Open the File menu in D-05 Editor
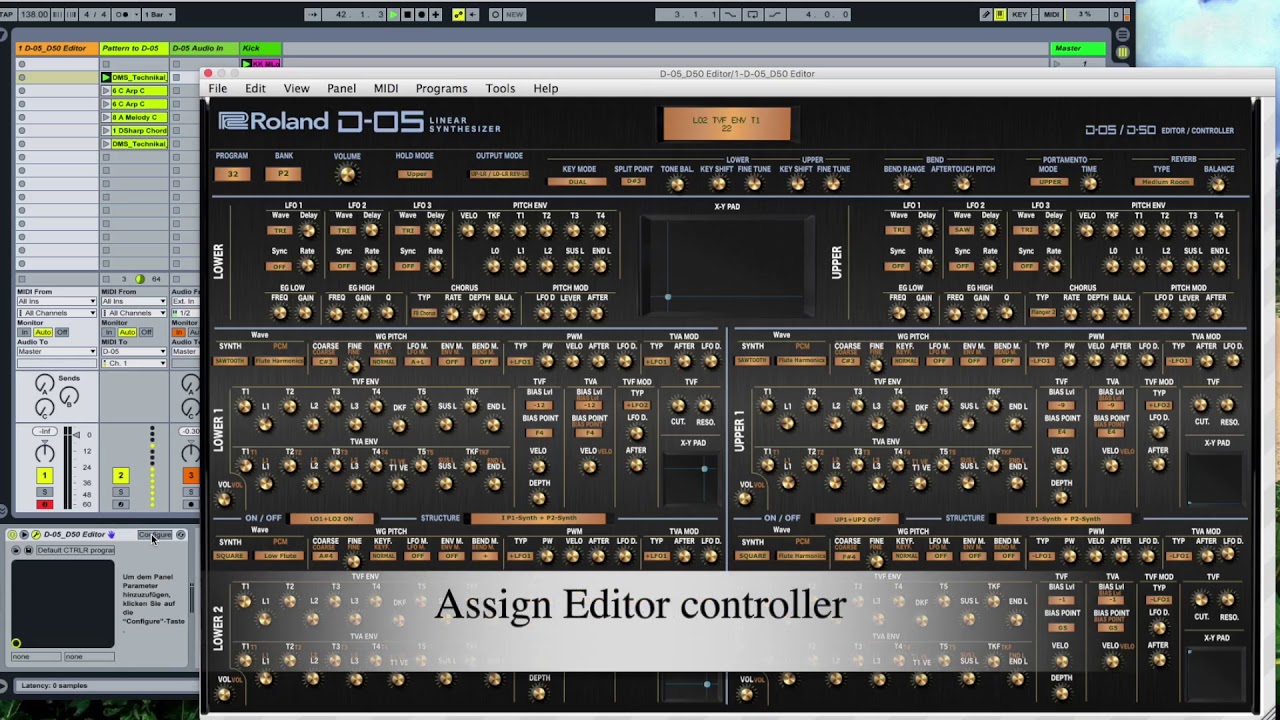1280x720 pixels. point(217,88)
